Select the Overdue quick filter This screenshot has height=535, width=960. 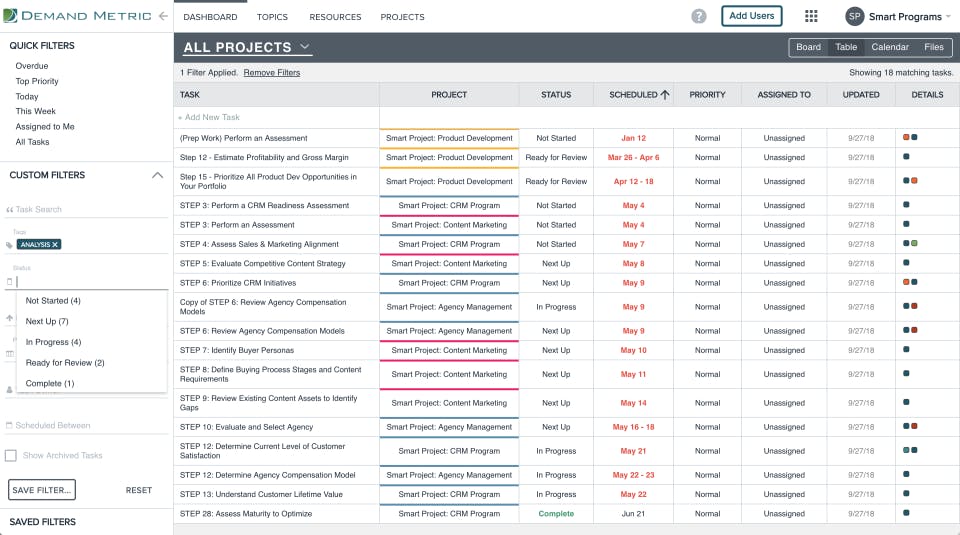tap(32, 65)
